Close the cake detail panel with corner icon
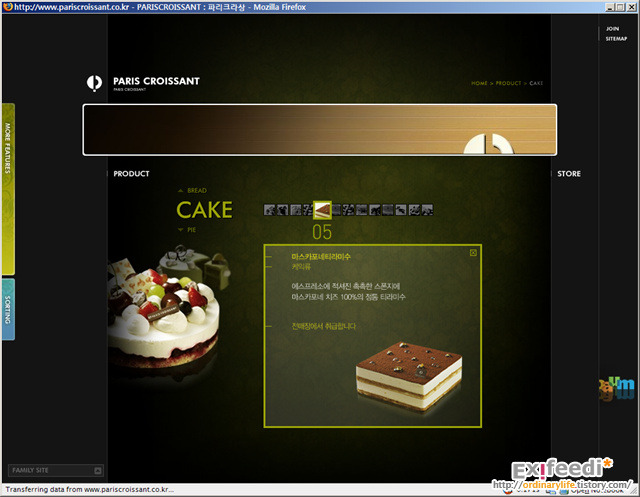The height and width of the screenshot is (497, 640). click(473, 253)
